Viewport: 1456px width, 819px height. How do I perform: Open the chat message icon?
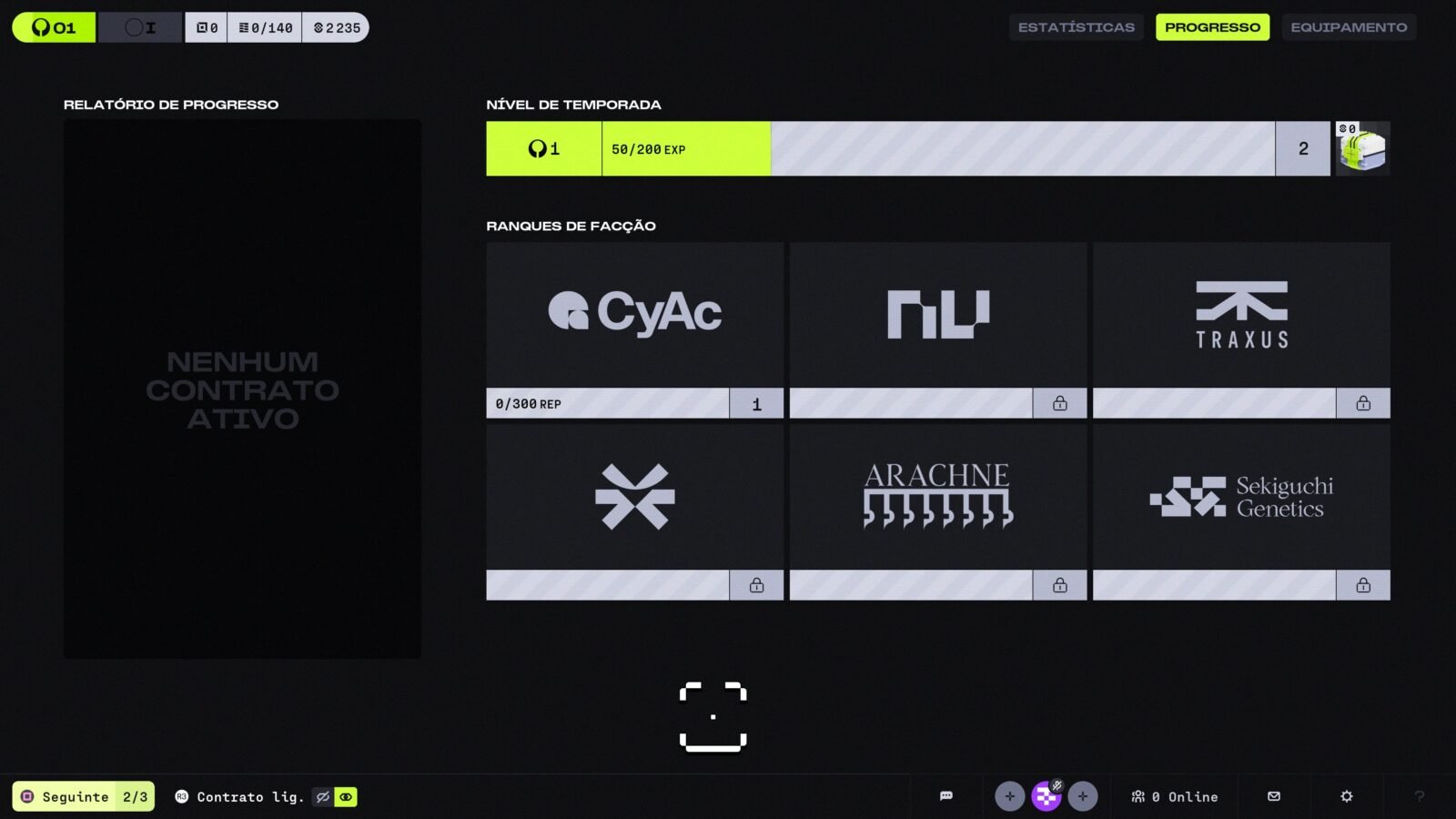coord(946,796)
